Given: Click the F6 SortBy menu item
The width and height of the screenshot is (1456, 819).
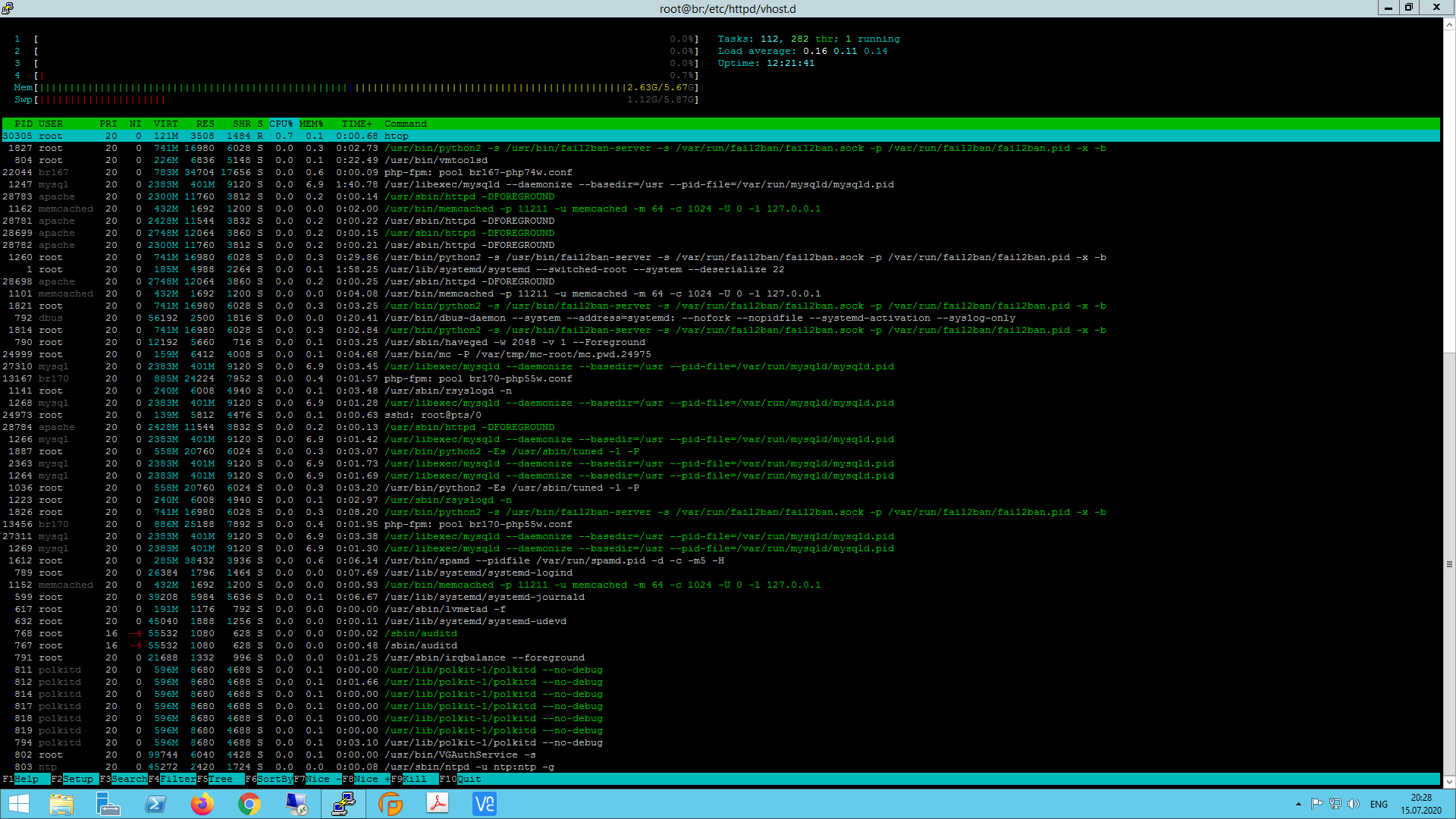Looking at the screenshot, I should click(275, 779).
